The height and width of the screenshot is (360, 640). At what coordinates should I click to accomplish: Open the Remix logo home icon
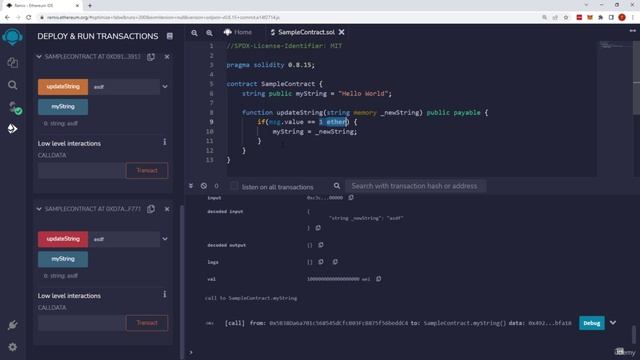click(12, 37)
